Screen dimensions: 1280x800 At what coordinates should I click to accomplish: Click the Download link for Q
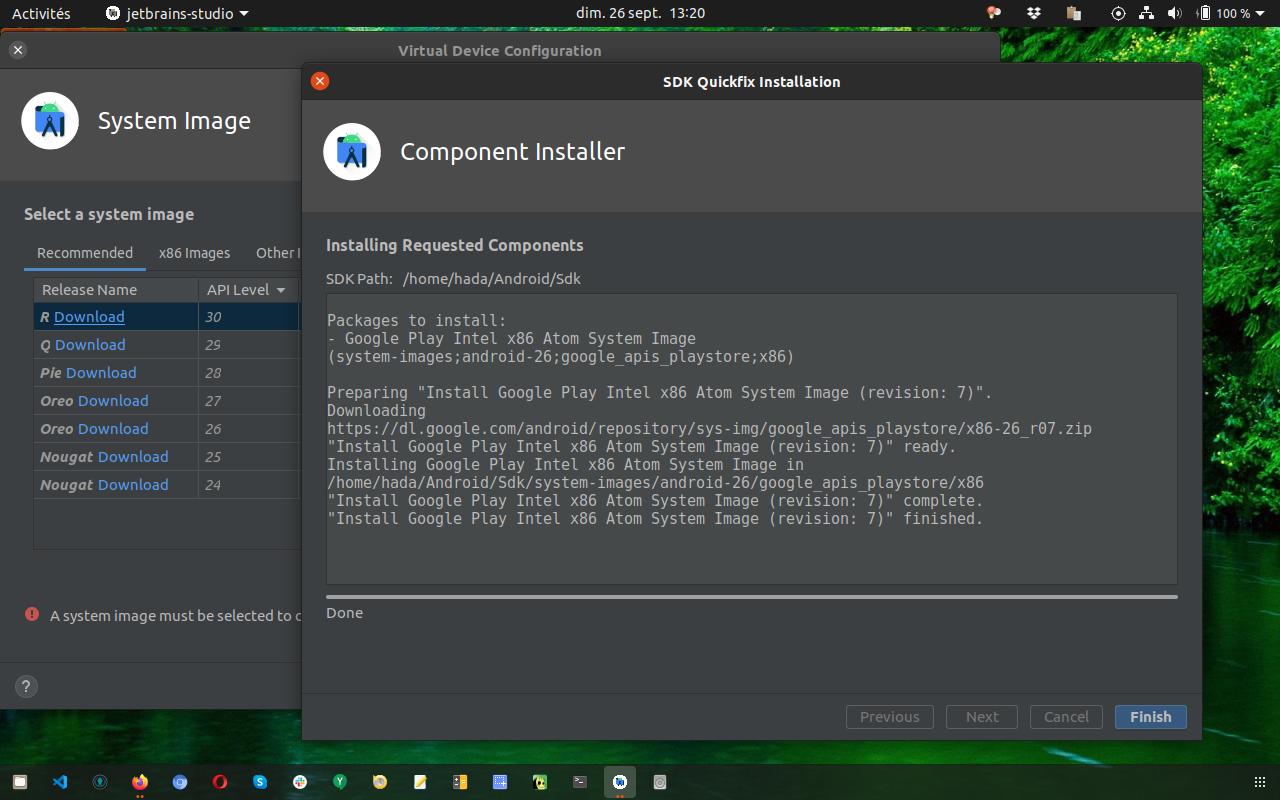(x=90, y=345)
